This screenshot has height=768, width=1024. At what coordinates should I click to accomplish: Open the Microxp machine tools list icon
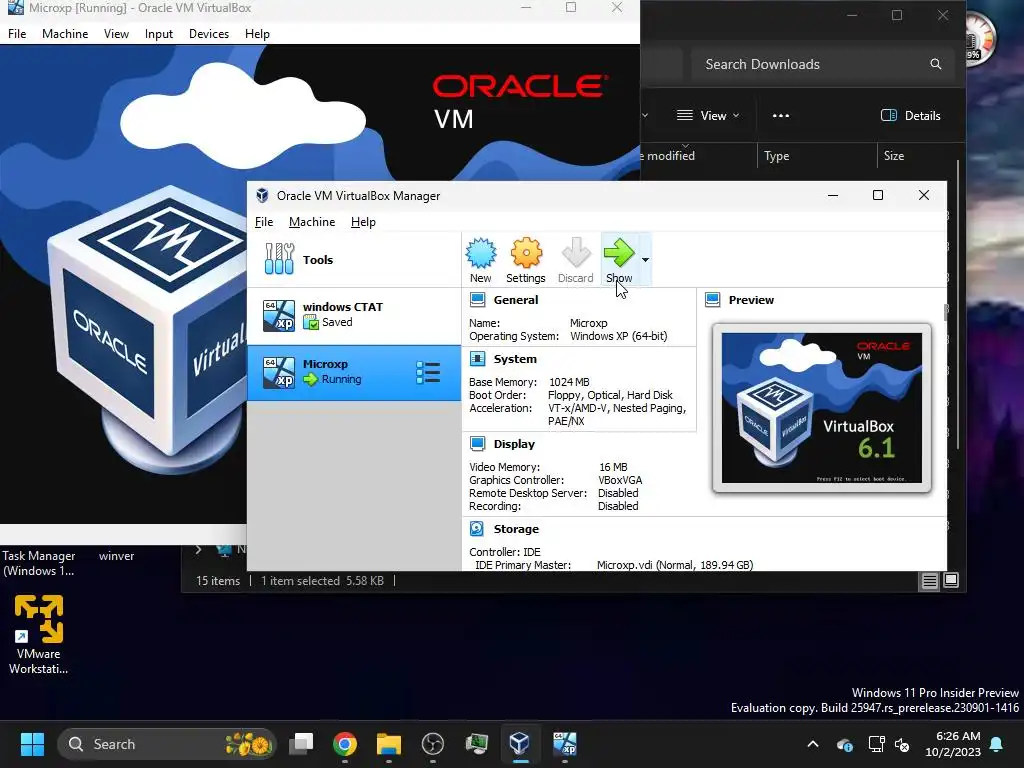point(428,372)
